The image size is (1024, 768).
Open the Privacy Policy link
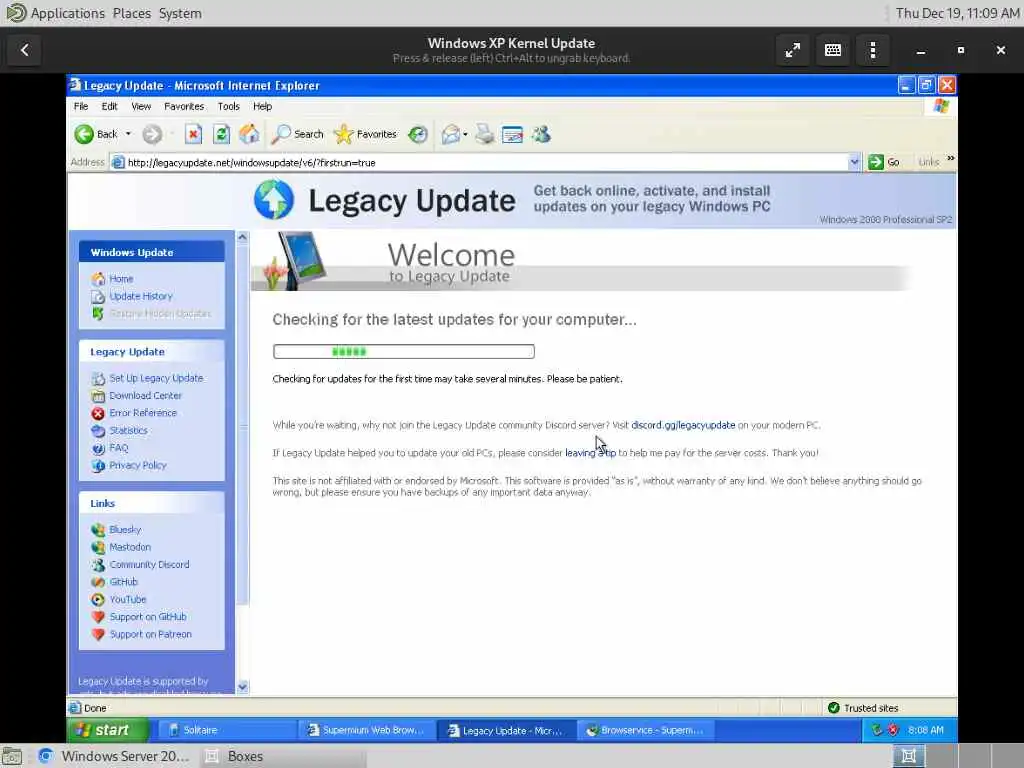(x=138, y=465)
